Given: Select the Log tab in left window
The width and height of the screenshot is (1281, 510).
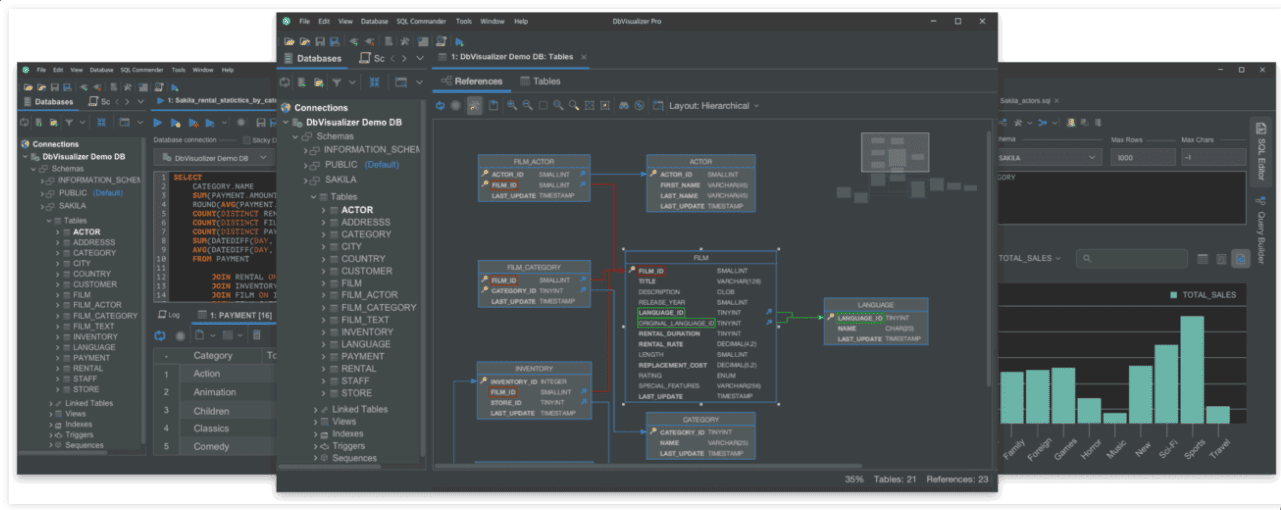Looking at the screenshot, I should (168, 315).
